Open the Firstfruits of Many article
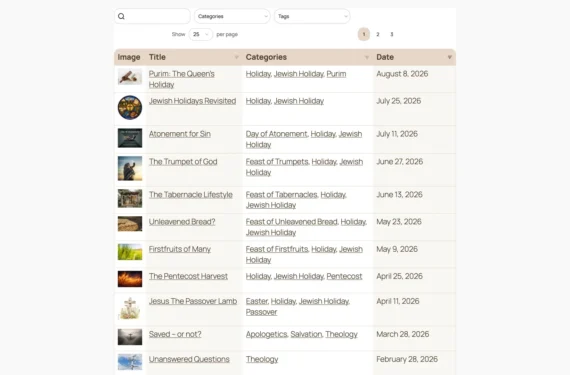The height and width of the screenshot is (375, 570). click(180, 249)
